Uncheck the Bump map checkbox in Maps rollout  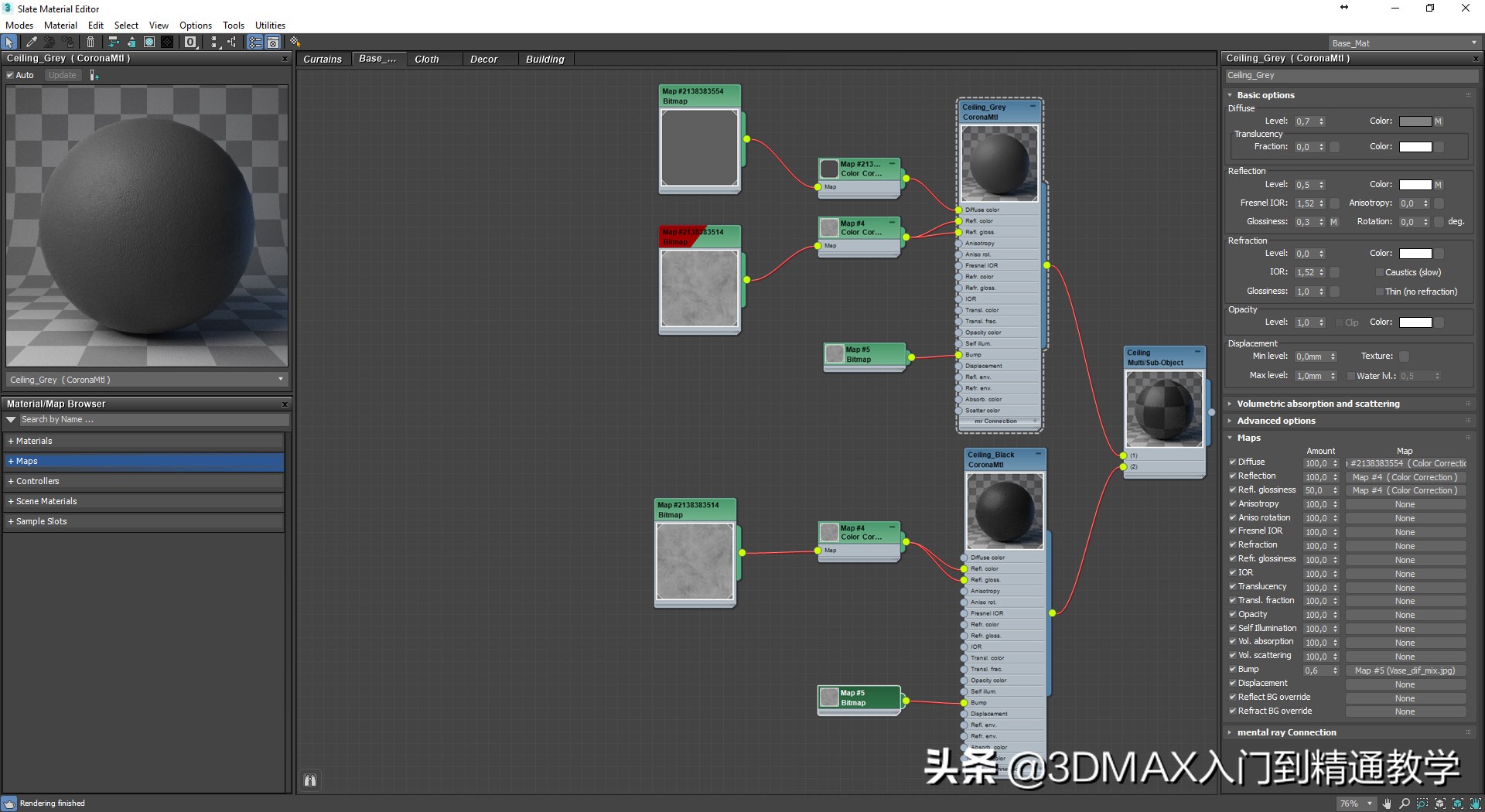click(x=1233, y=670)
